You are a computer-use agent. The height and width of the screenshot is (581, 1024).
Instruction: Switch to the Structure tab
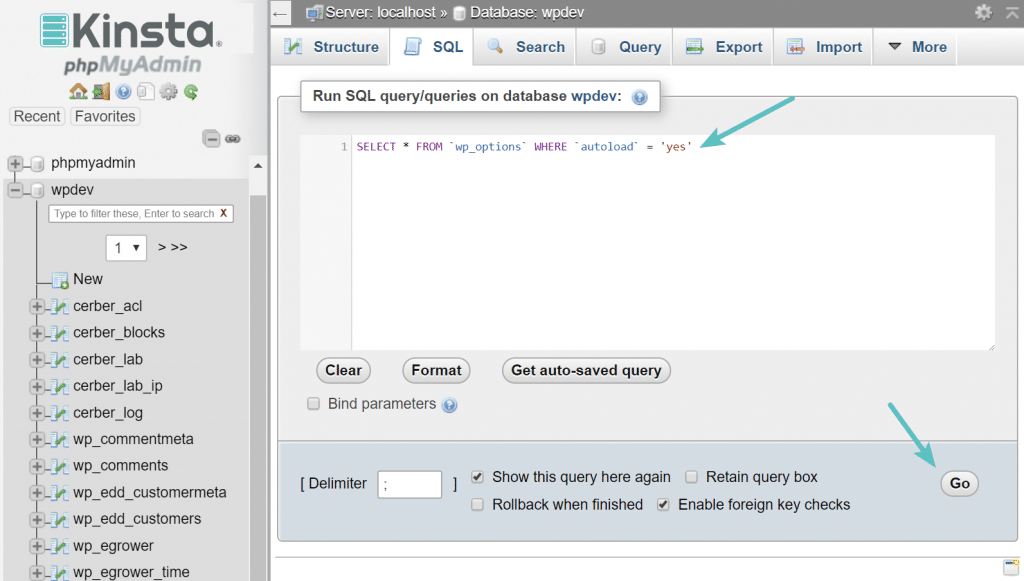332,47
